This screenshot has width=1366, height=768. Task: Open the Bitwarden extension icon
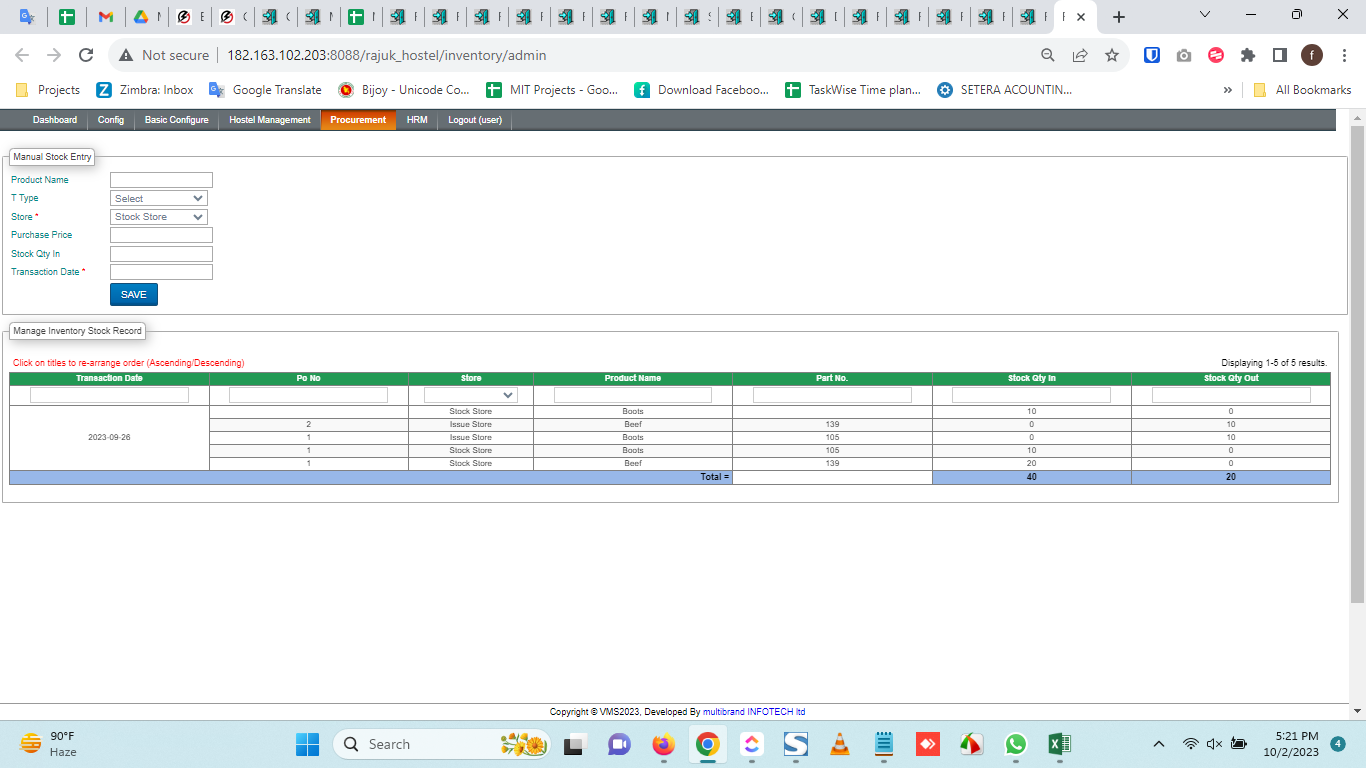pos(1152,55)
